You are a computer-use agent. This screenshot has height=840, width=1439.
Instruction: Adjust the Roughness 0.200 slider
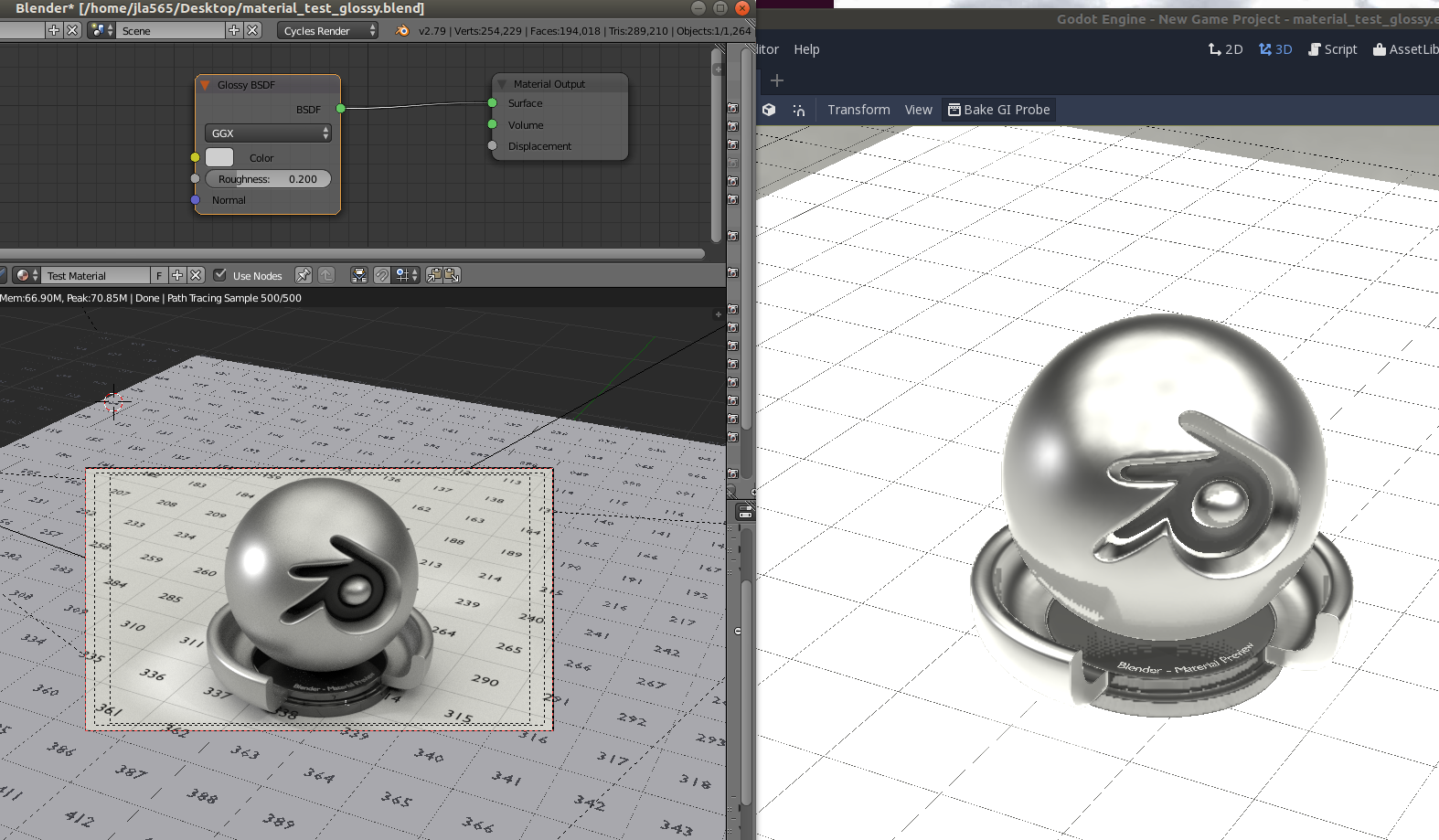[268, 179]
